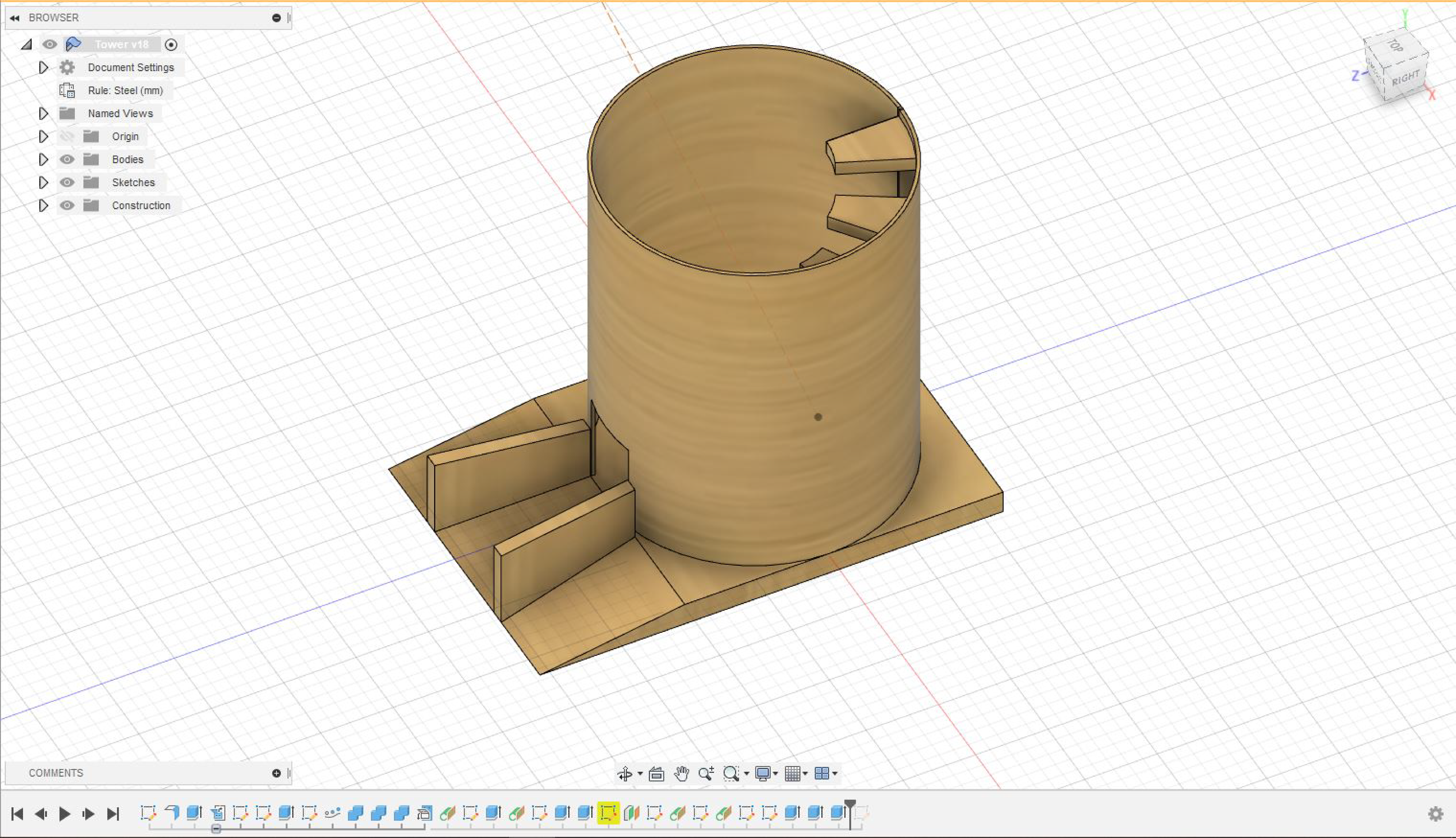Image resolution: width=1456 pixels, height=838 pixels.
Task: Collapse the BROWSER panel with double arrows
Action: (15, 18)
